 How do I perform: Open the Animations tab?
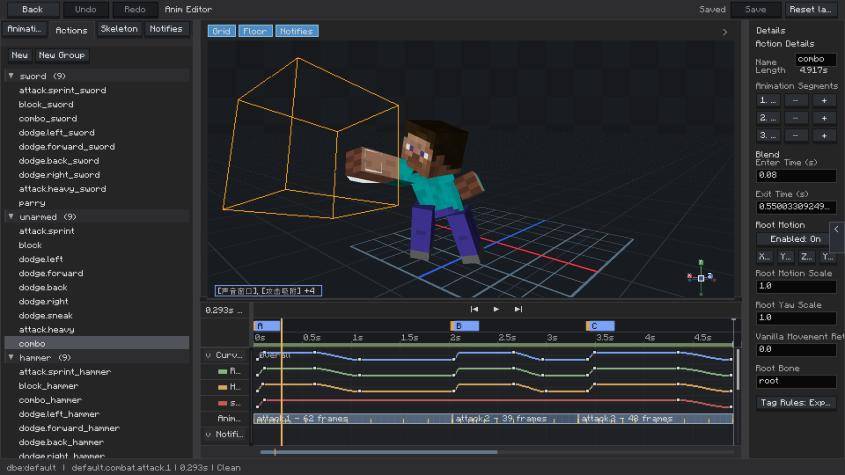click(25, 29)
